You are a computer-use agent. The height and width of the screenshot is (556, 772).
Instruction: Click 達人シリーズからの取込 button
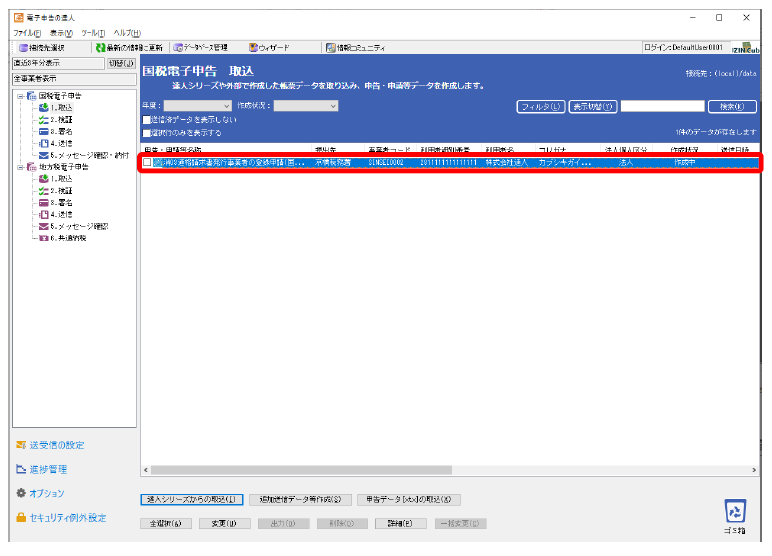[x=192, y=499]
